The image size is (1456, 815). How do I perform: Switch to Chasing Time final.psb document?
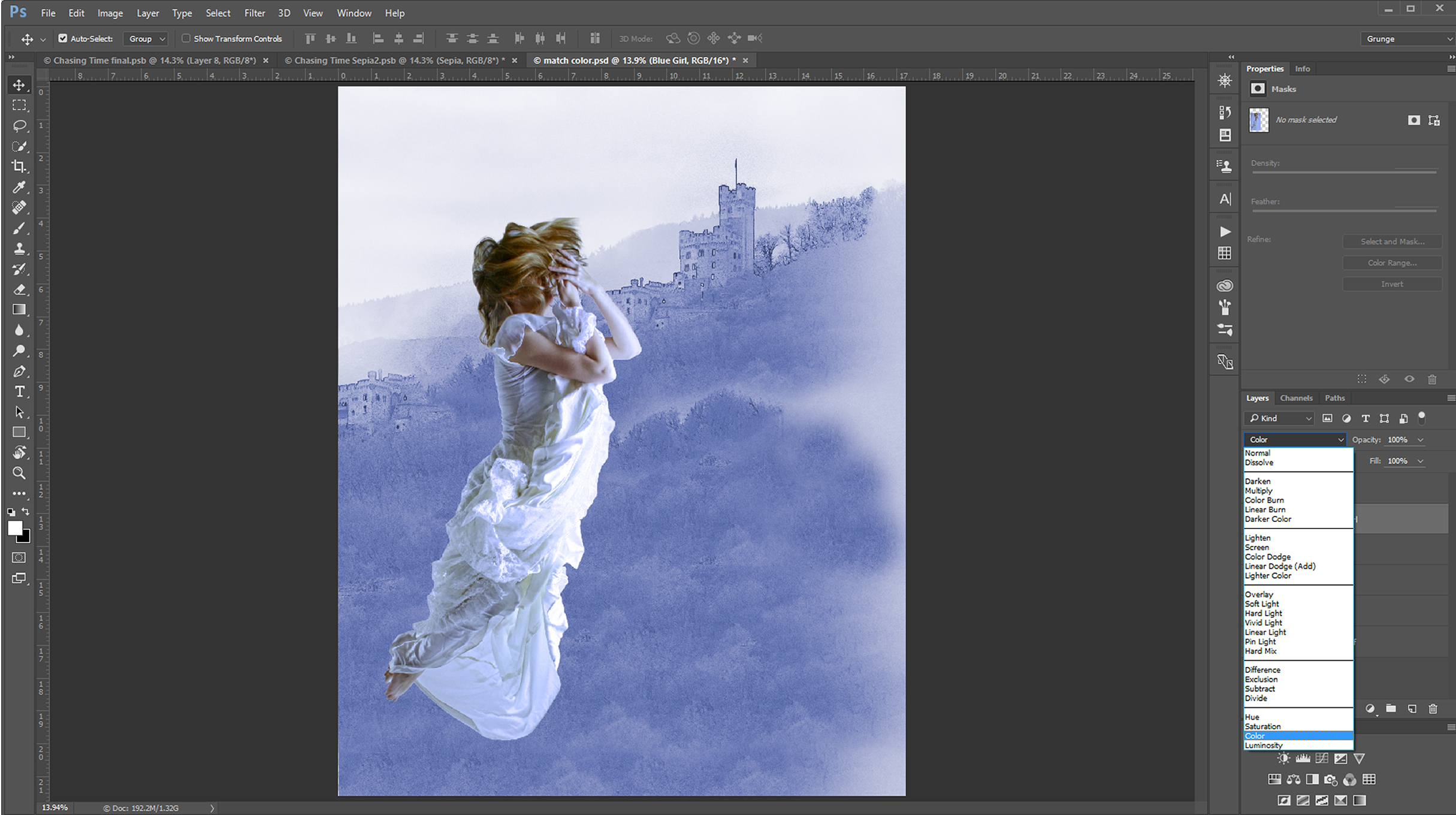(x=150, y=61)
